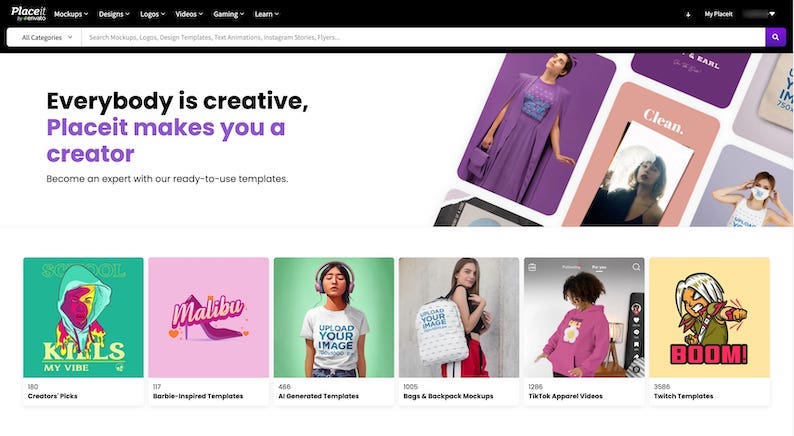Go to My Placeit
794x436 pixels.
pos(718,14)
